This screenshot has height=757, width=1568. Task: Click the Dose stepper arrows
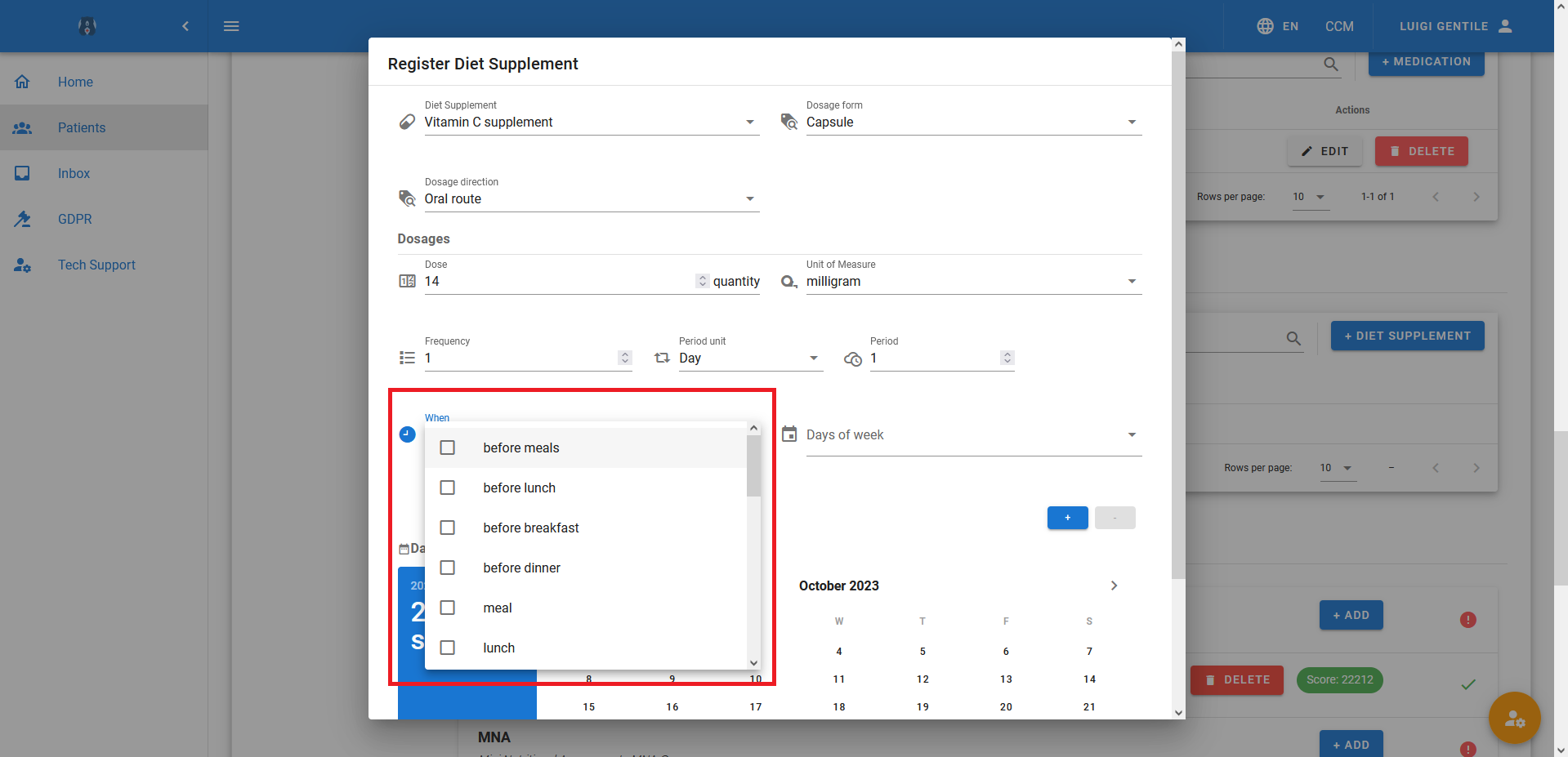[702, 281]
